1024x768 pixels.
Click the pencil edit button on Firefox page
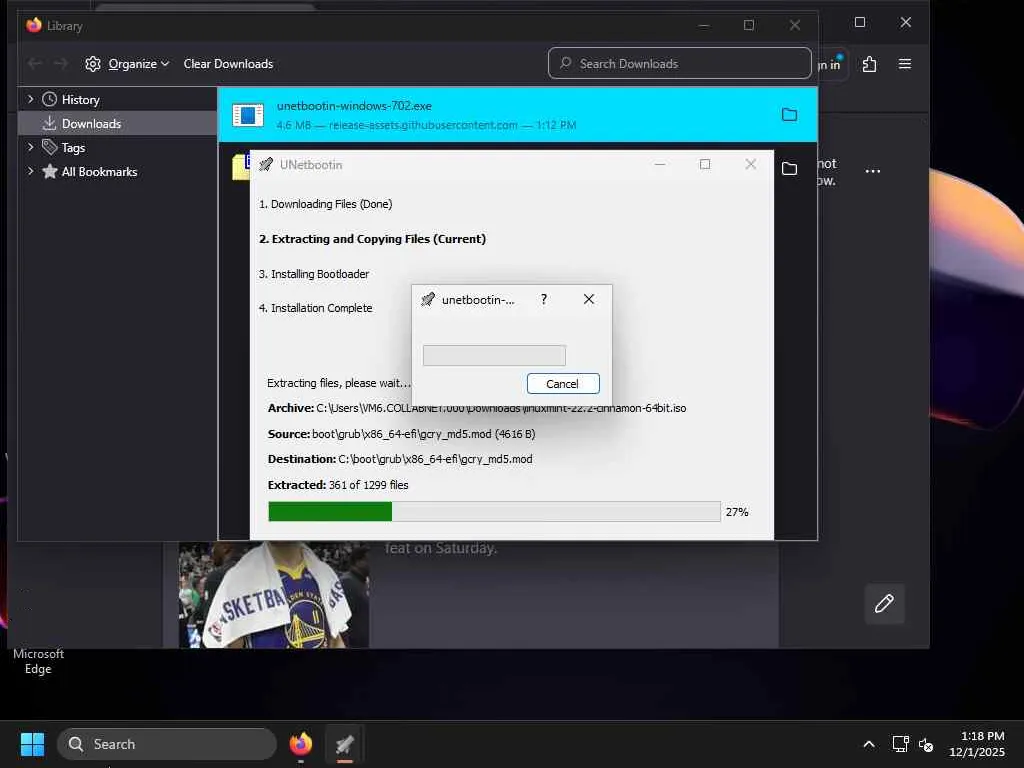[x=884, y=603]
